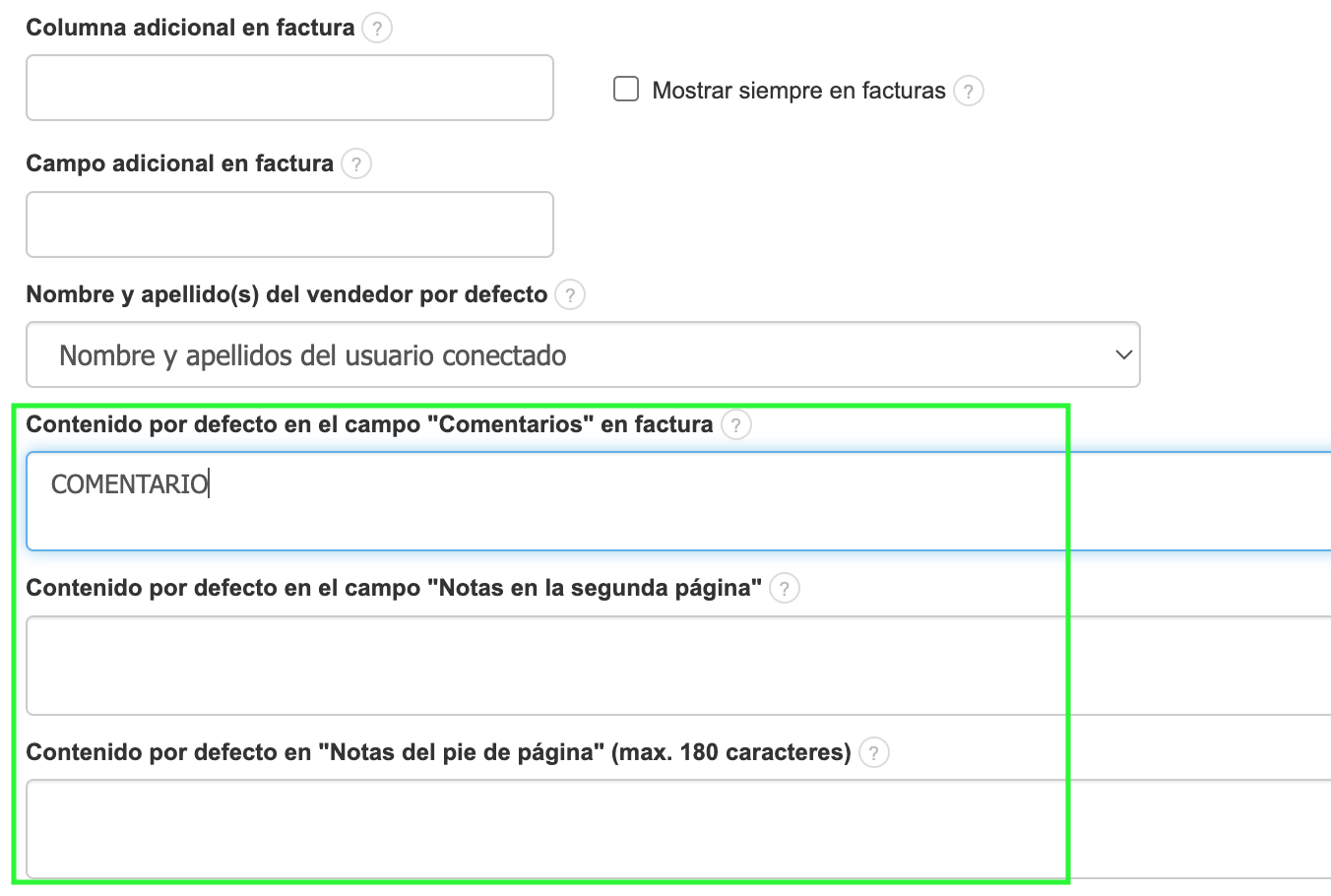Viewport: 1331px width, 896px height.
Task: Click into the Campo adicional en factura field
Action: [x=289, y=224]
